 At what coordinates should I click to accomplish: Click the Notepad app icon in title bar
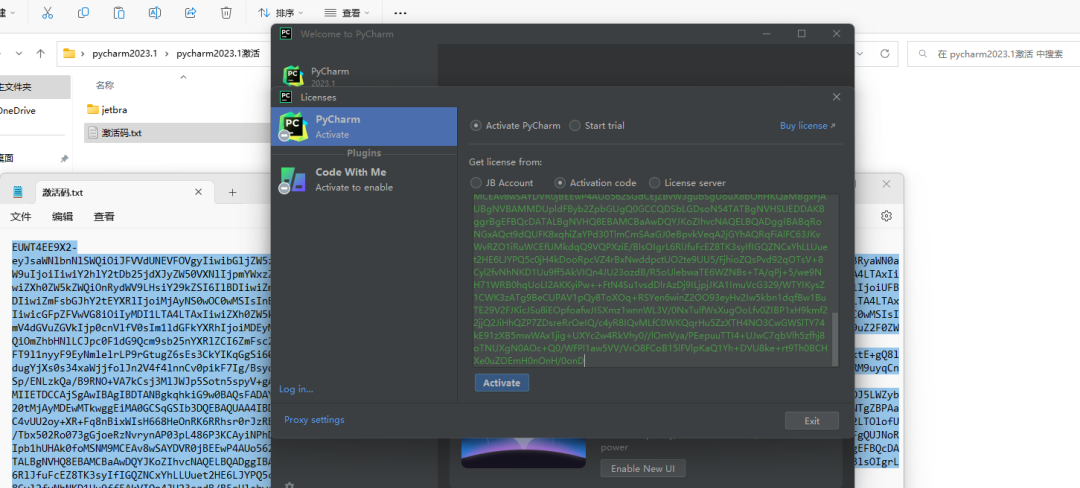[x=18, y=192]
